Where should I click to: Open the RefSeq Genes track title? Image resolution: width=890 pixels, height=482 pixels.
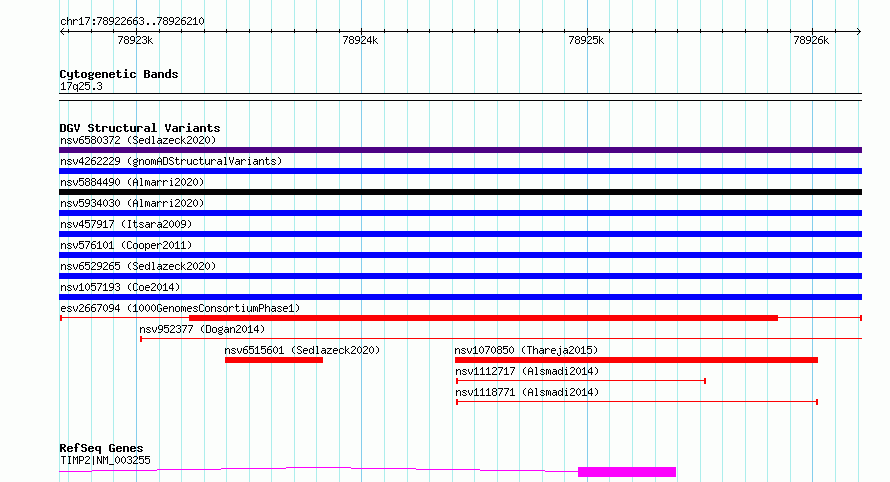pyautogui.click(x=101, y=448)
